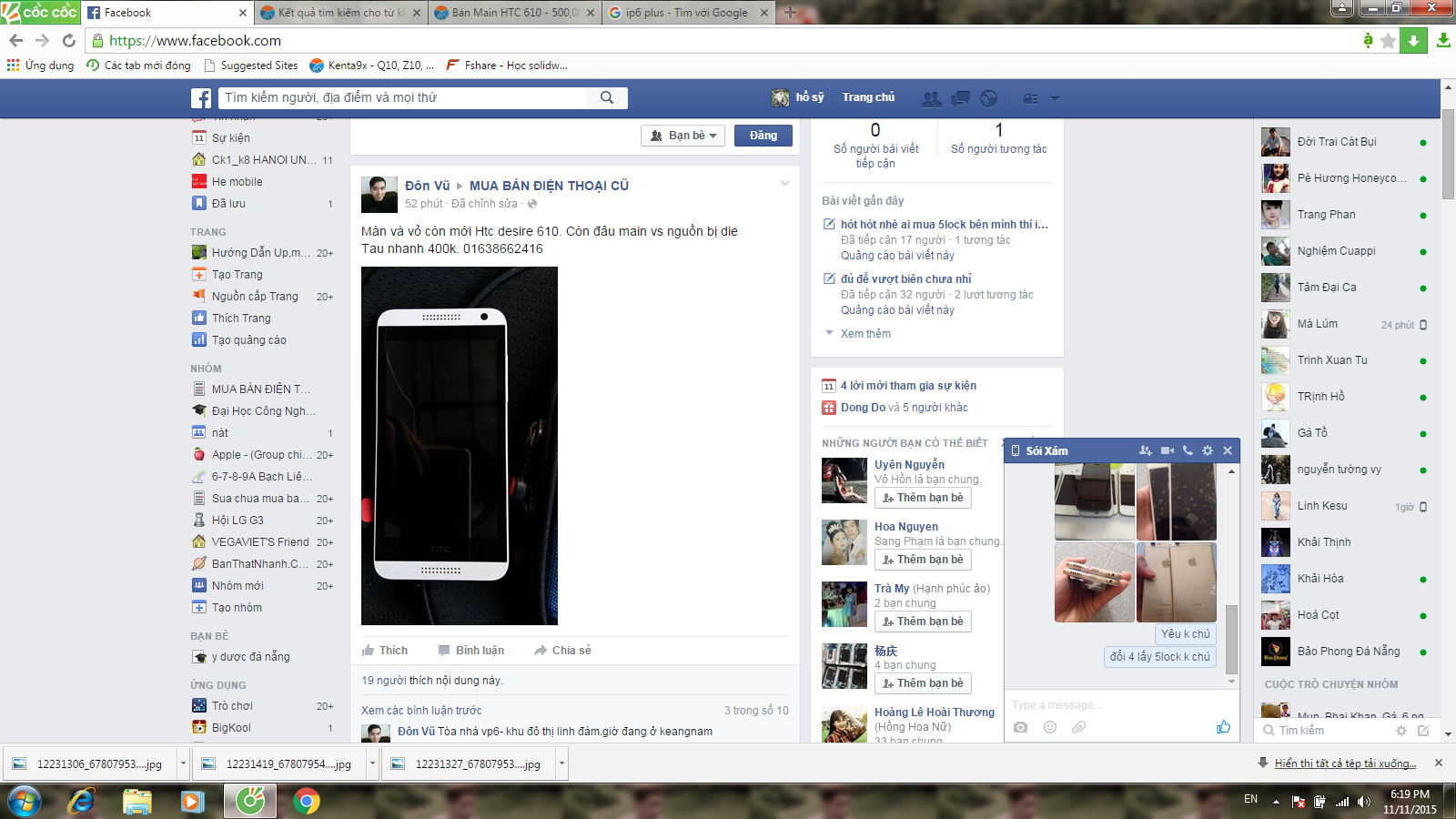Add Hoa Nguyen as friend
Viewport: 1456px width, 819px height.
(x=923, y=560)
